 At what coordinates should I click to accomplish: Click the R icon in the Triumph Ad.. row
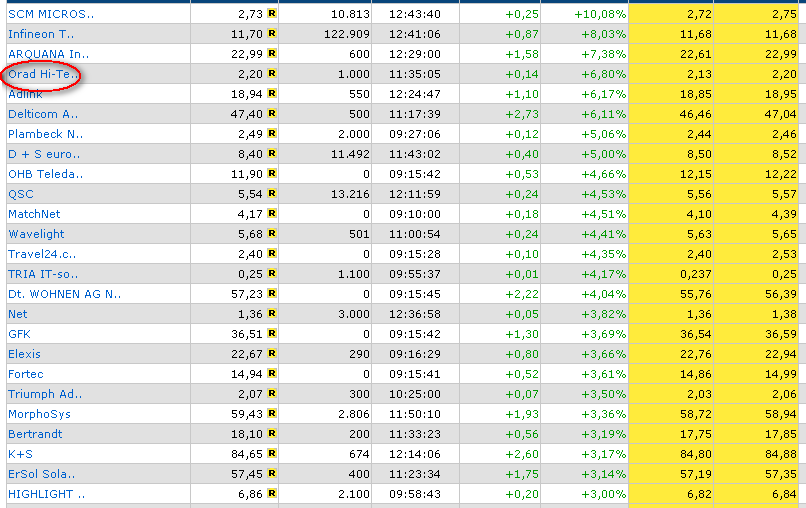tap(272, 394)
